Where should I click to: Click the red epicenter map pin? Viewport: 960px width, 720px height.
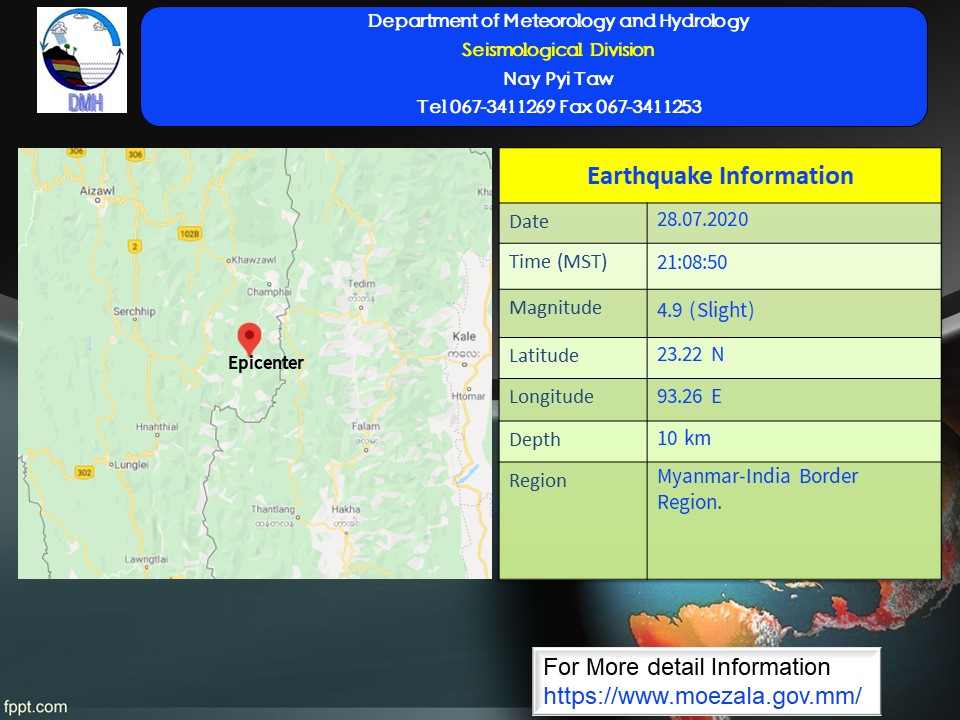point(248,338)
